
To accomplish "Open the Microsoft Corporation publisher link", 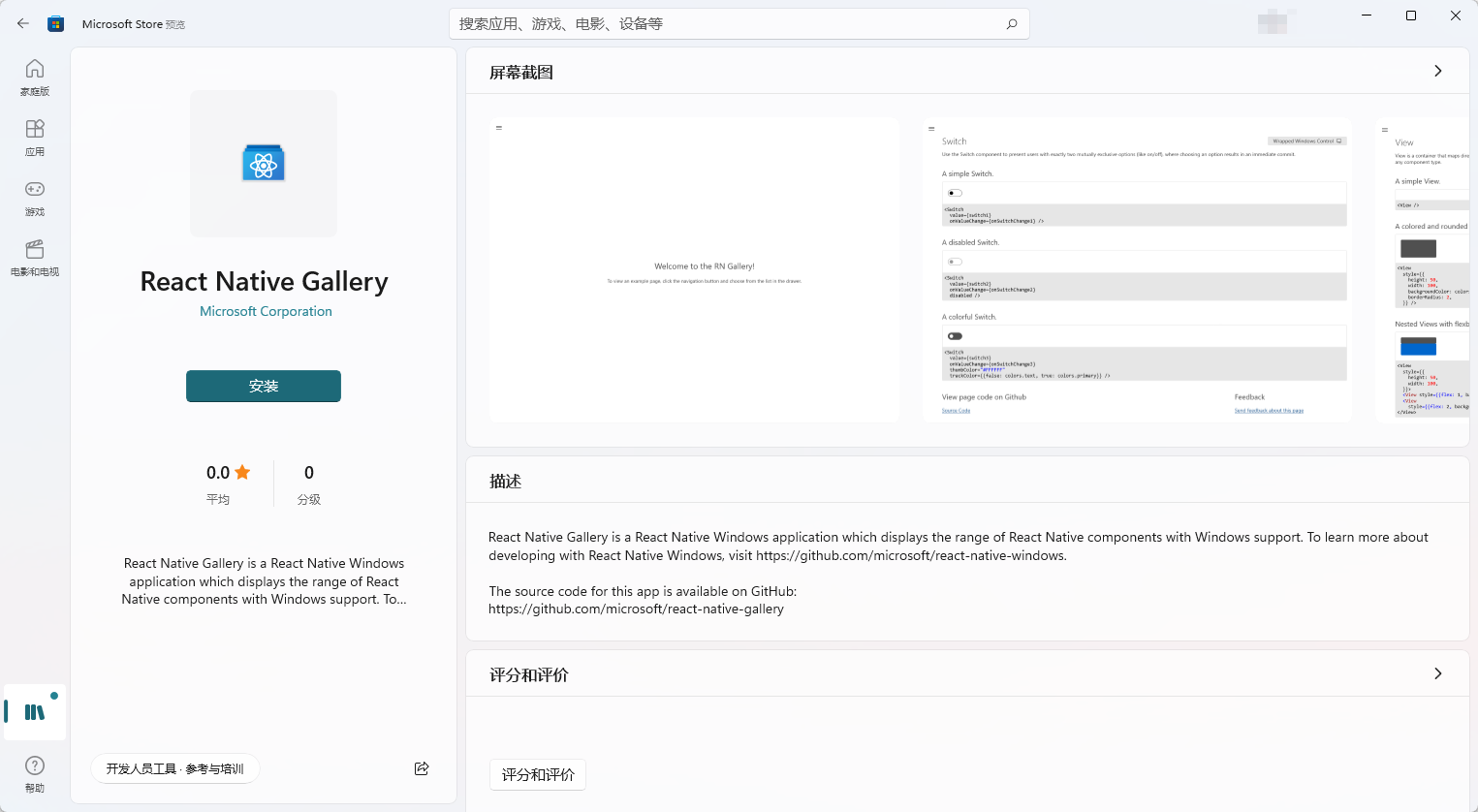I will pyautogui.click(x=266, y=311).
